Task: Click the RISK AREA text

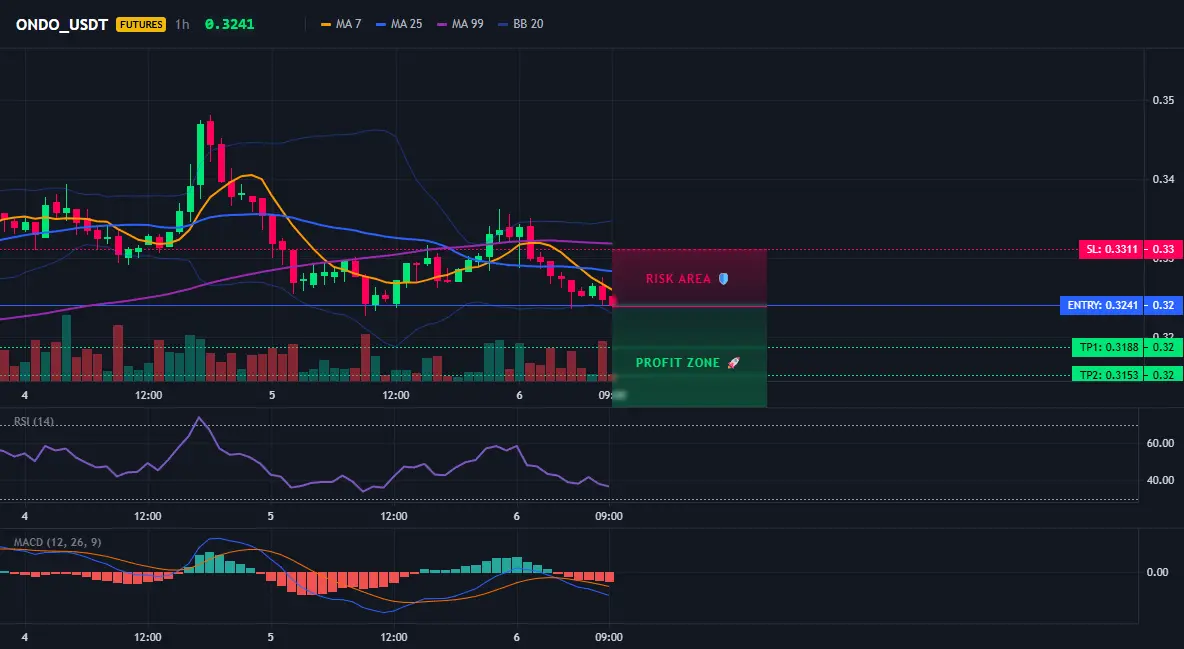Action: pyautogui.click(x=678, y=279)
